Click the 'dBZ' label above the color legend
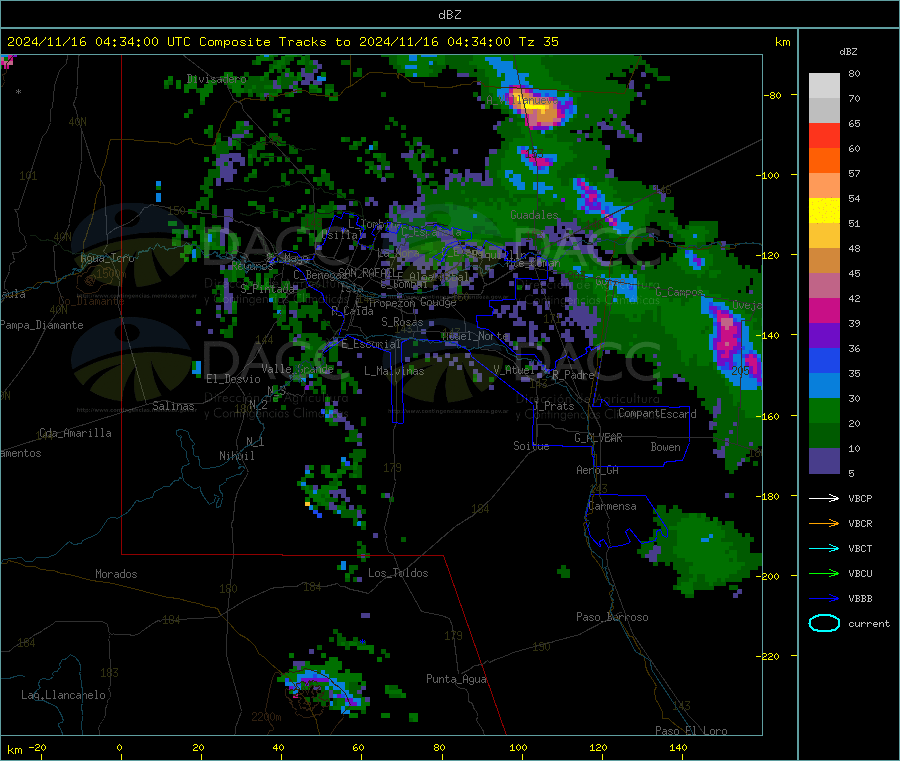Image resolution: width=900 pixels, height=761 pixels. (x=848, y=52)
